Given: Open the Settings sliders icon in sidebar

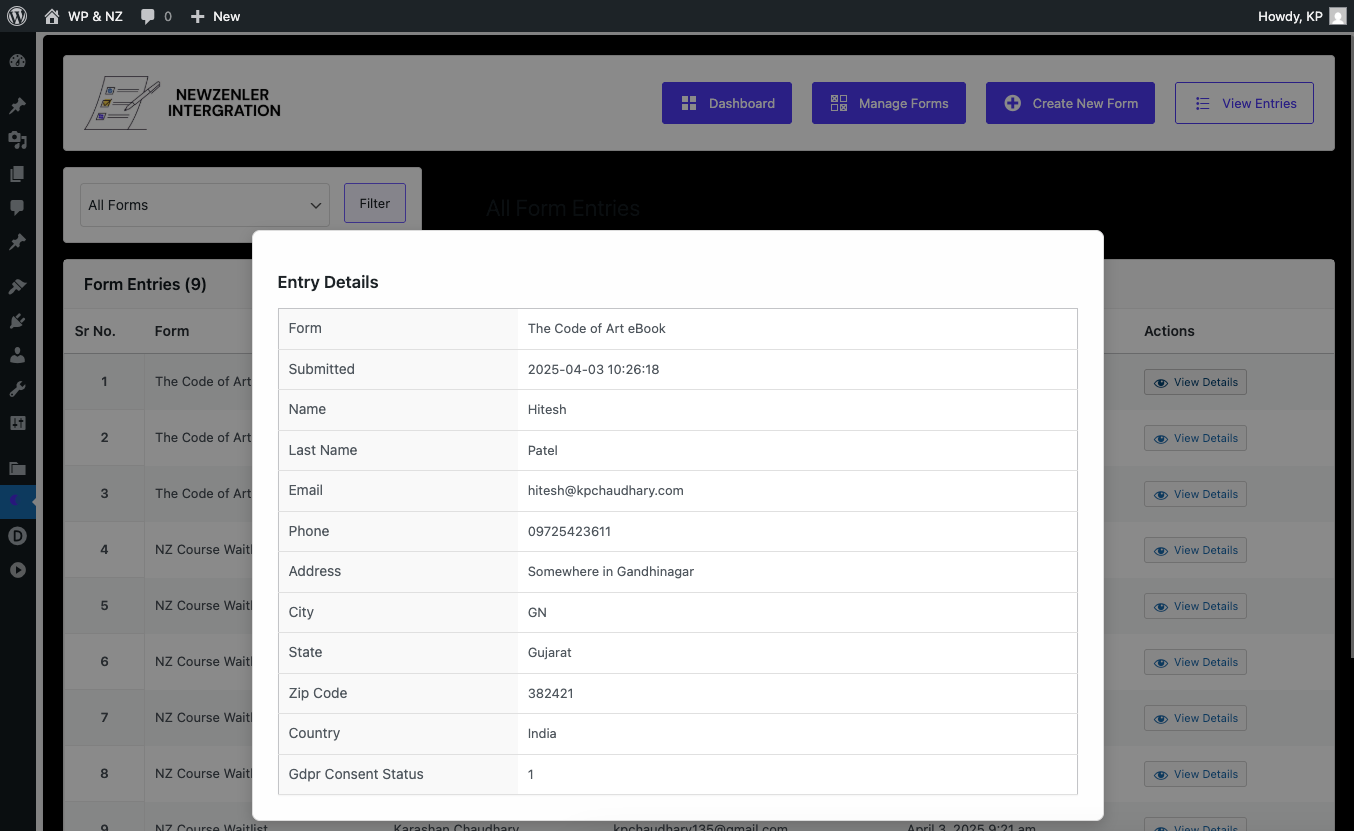Looking at the screenshot, I should (17, 423).
